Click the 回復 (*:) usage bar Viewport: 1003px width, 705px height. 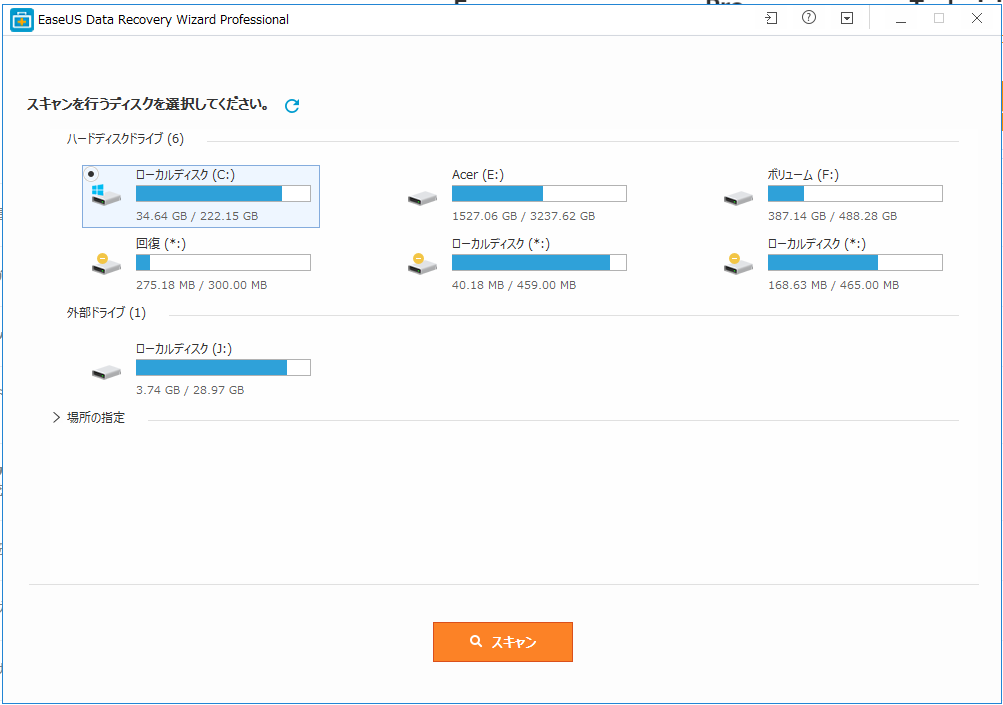coord(223,262)
